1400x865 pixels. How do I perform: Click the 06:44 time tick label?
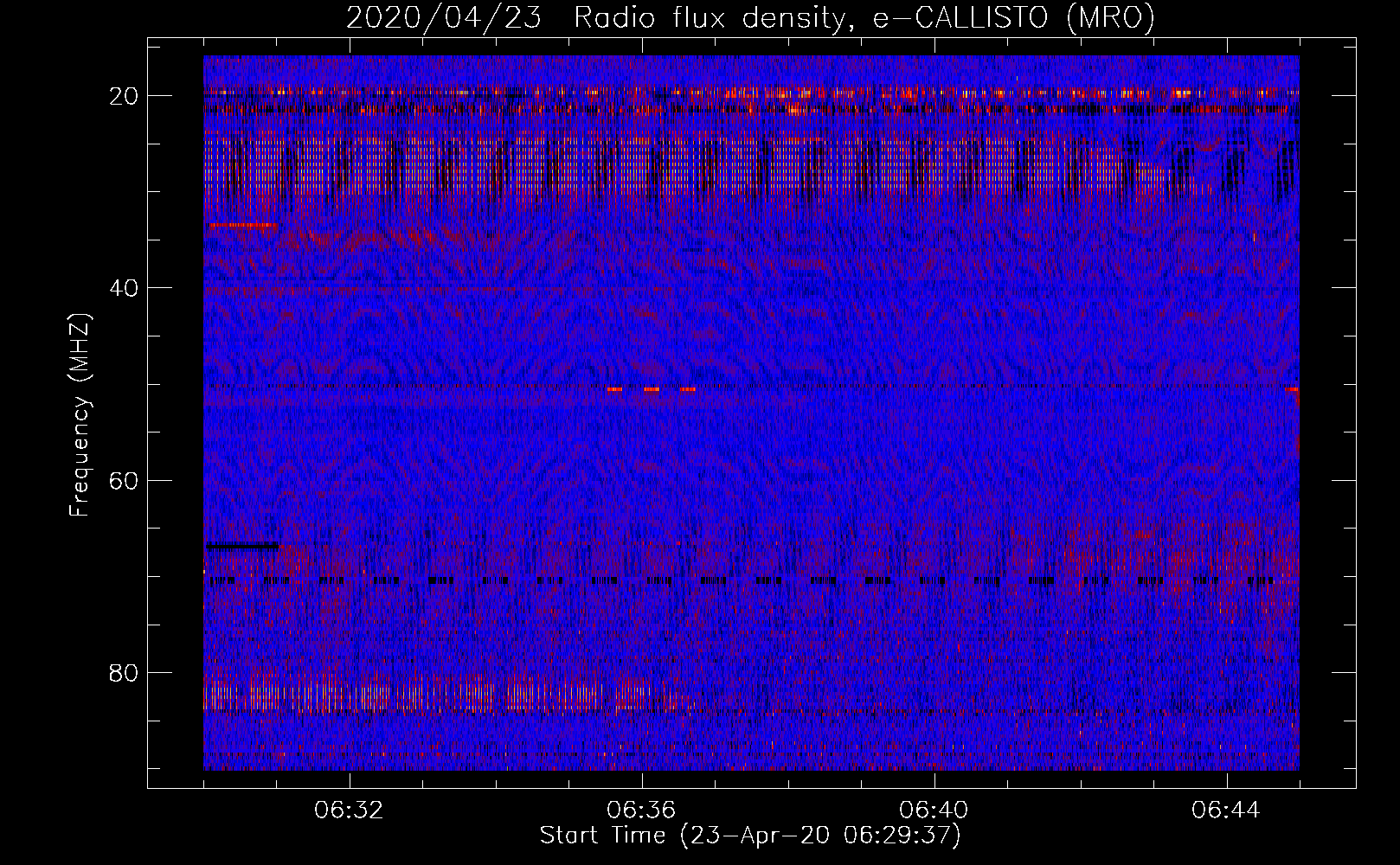point(1227,811)
